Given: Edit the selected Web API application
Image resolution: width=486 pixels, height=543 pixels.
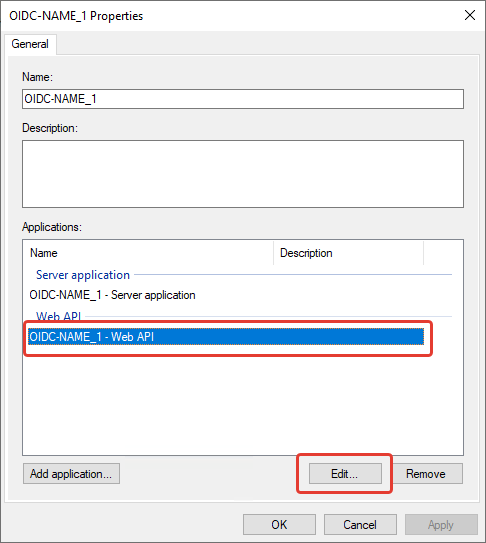Looking at the screenshot, I should point(345,474).
